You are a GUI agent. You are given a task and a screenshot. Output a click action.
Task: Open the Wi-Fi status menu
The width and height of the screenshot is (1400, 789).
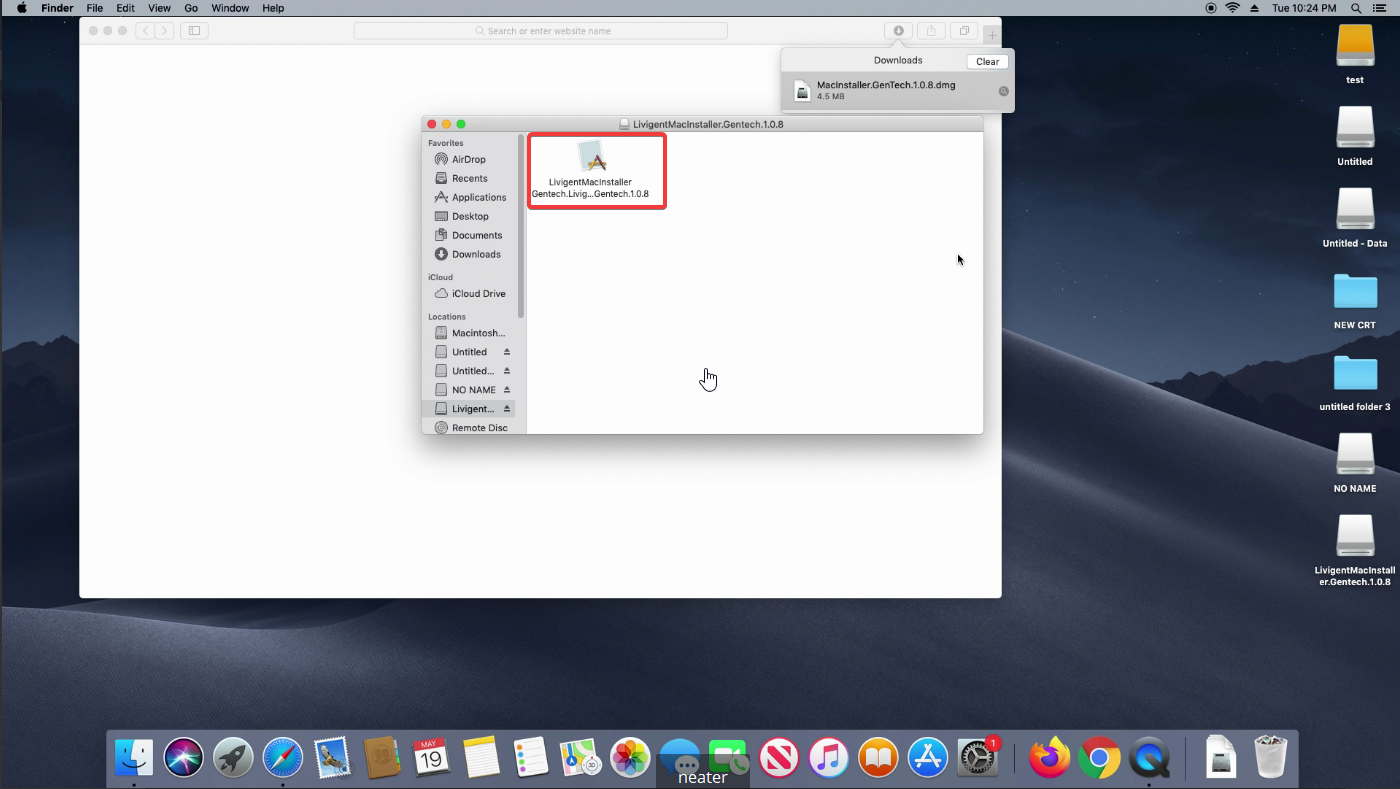[1233, 8]
